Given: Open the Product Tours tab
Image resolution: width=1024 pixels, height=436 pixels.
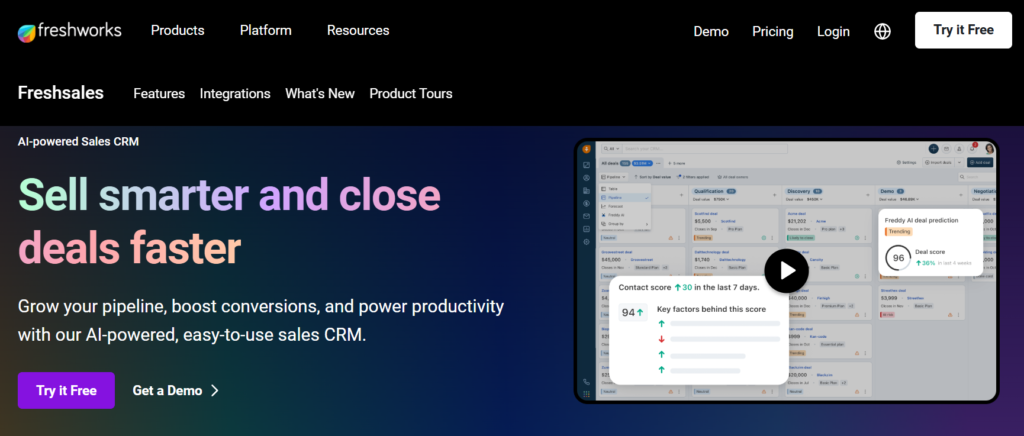Looking at the screenshot, I should 411,93.
